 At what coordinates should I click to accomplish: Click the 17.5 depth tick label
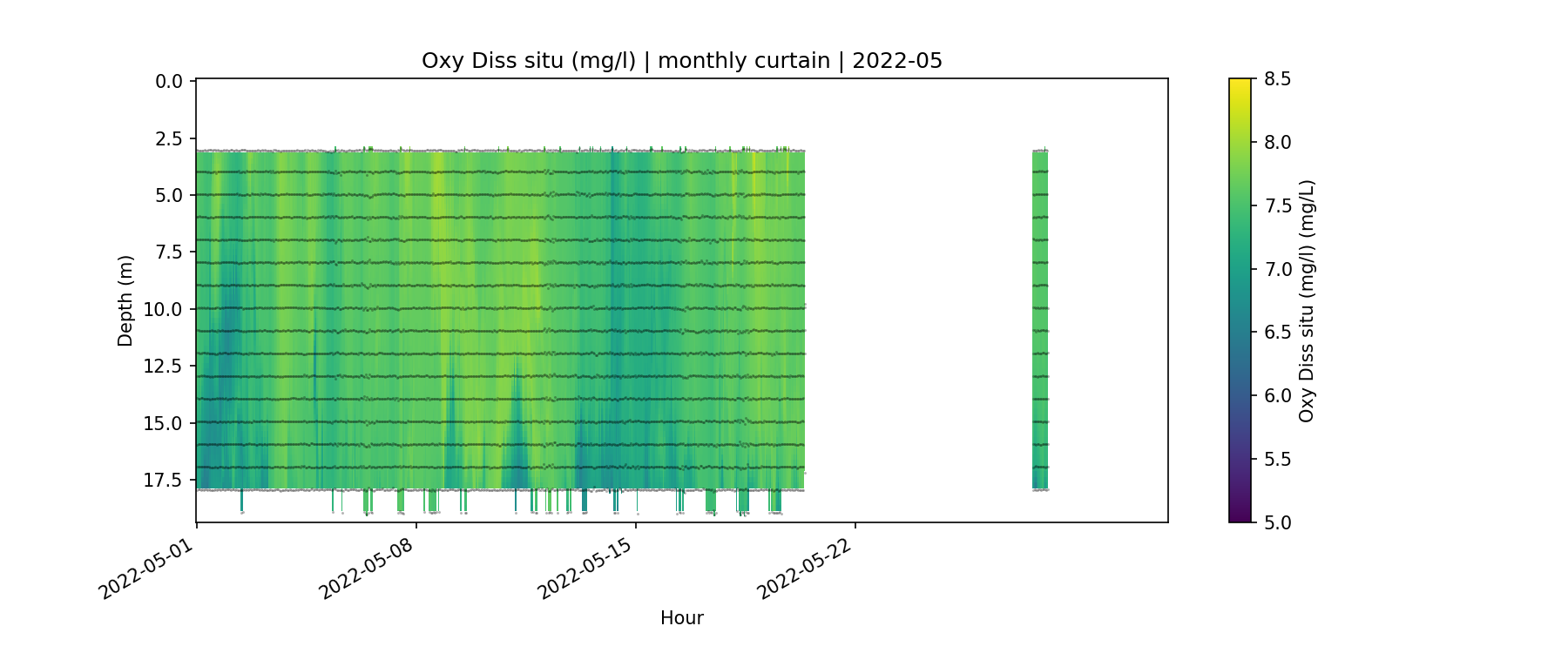(x=164, y=481)
